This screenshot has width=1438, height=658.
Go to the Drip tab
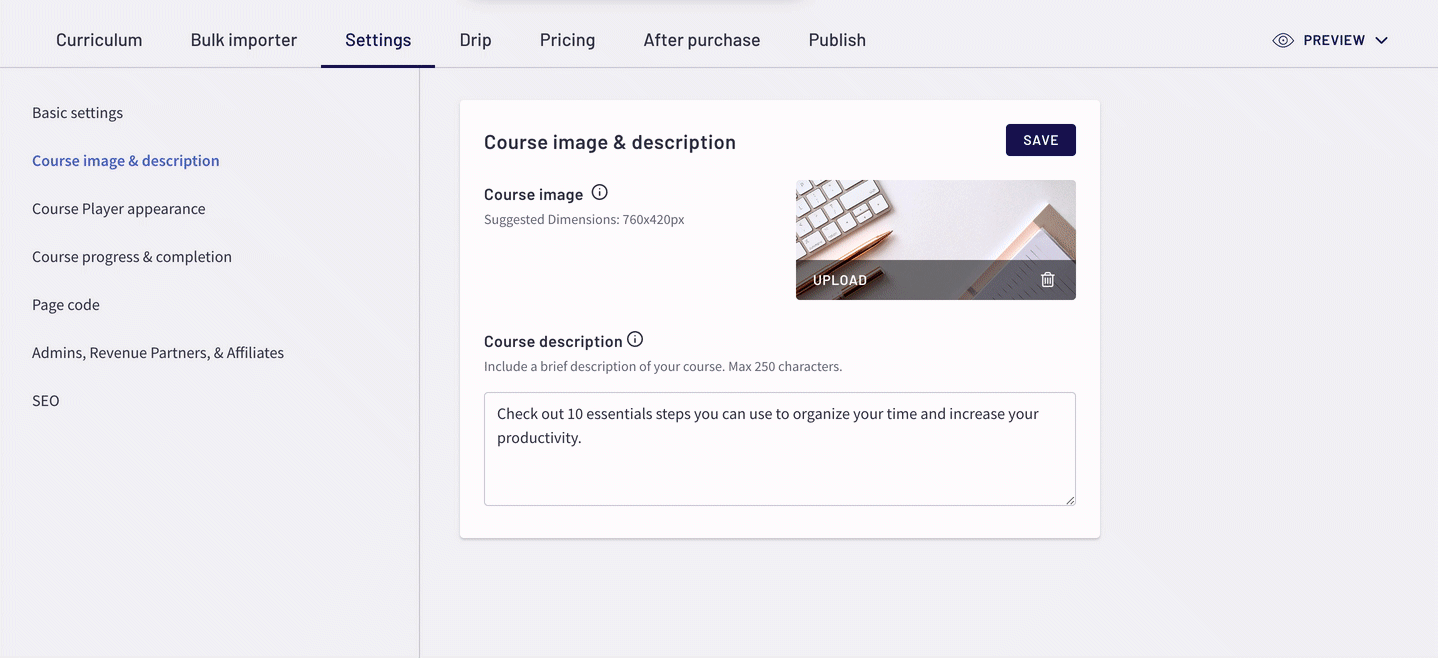coord(475,40)
